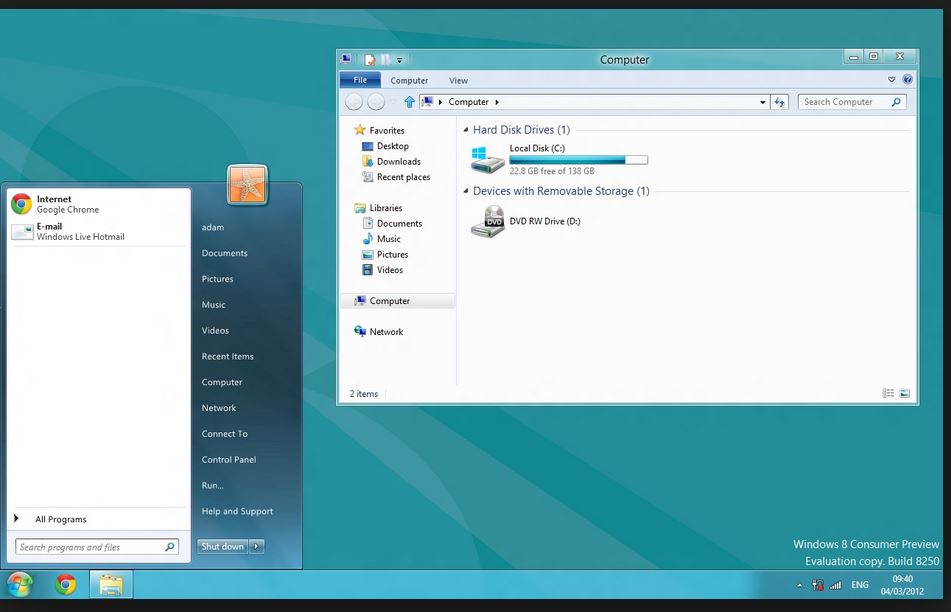Open Videos library in navigation pane
The height and width of the screenshot is (612, 951).
coord(383,270)
